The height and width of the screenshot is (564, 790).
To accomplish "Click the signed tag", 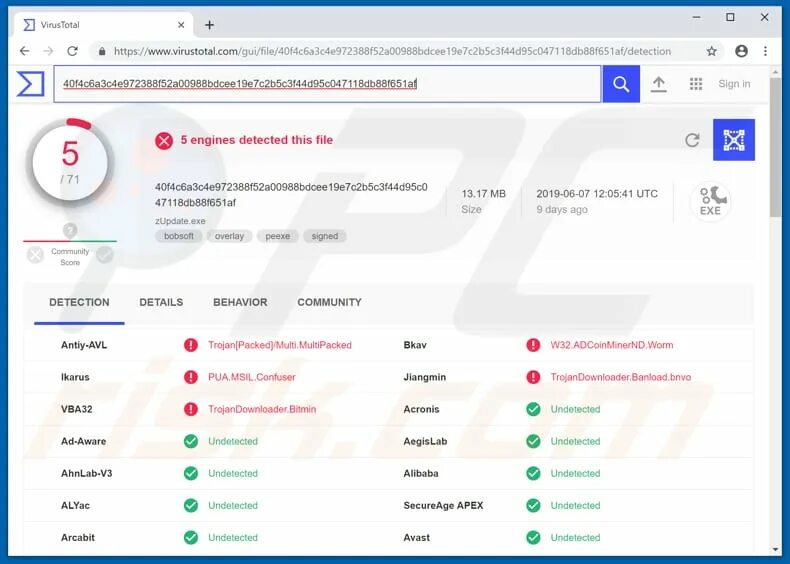I will (325, 236).
